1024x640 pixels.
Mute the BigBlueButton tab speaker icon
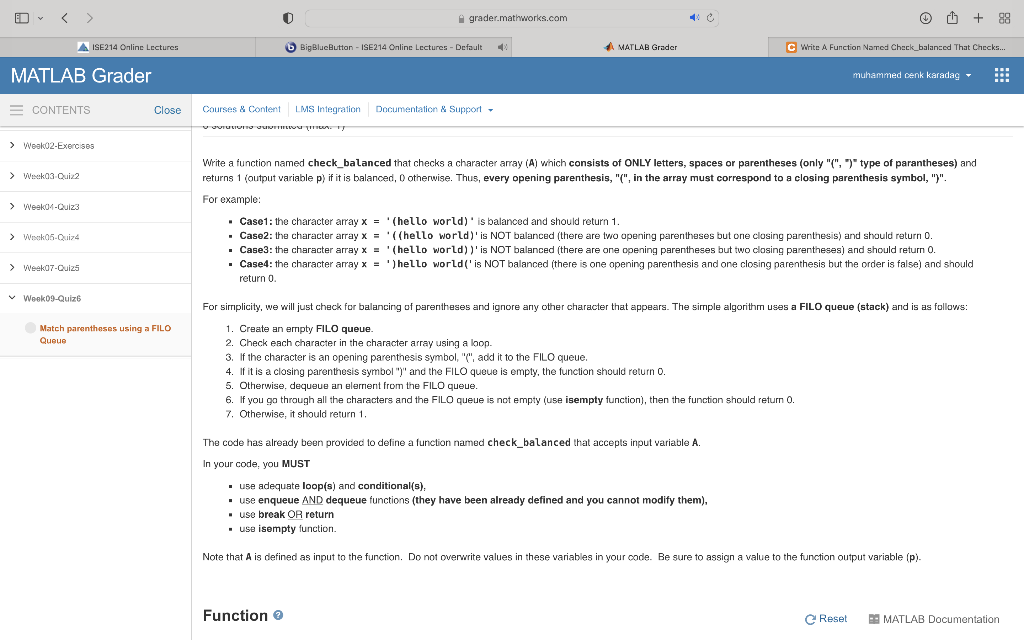(x=504, y=46)
